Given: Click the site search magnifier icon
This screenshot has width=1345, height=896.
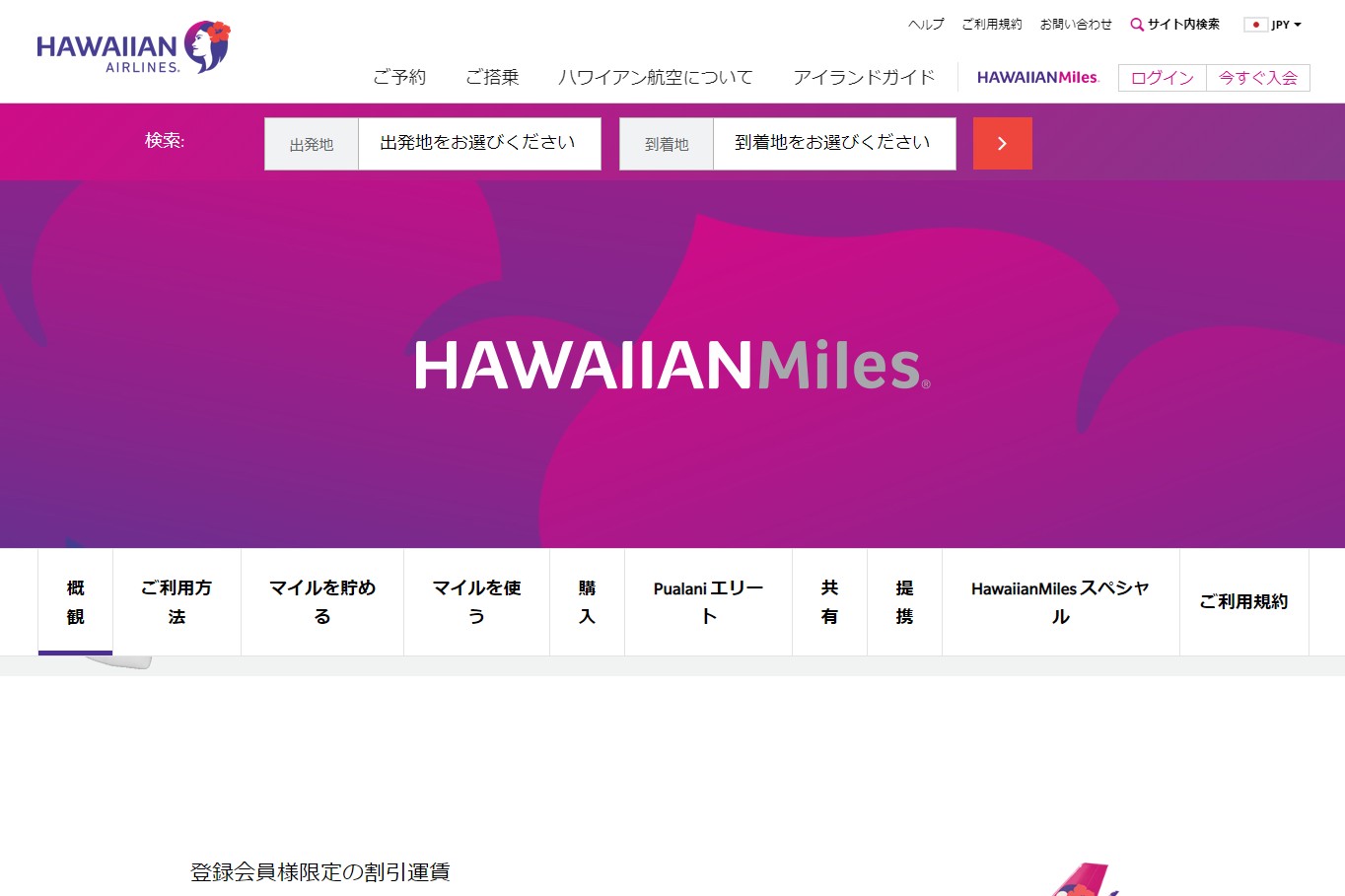Looking at the screenshot, I should tap(1137, 25).
